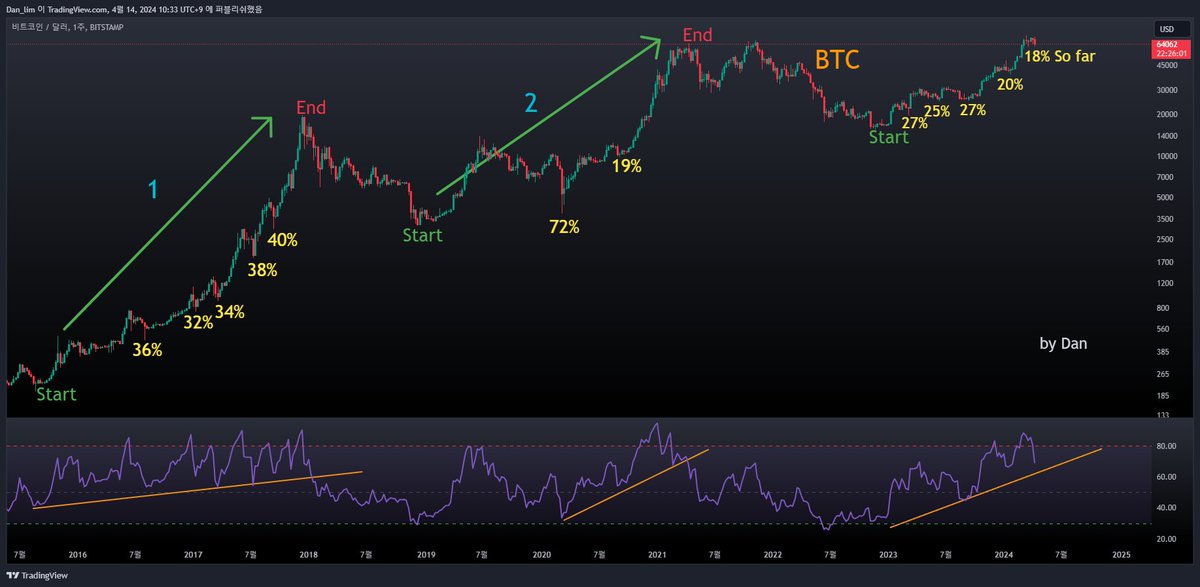Select the blue '2' cycle label
This screenshot has width=1200, height=587.
click(531, 102)
